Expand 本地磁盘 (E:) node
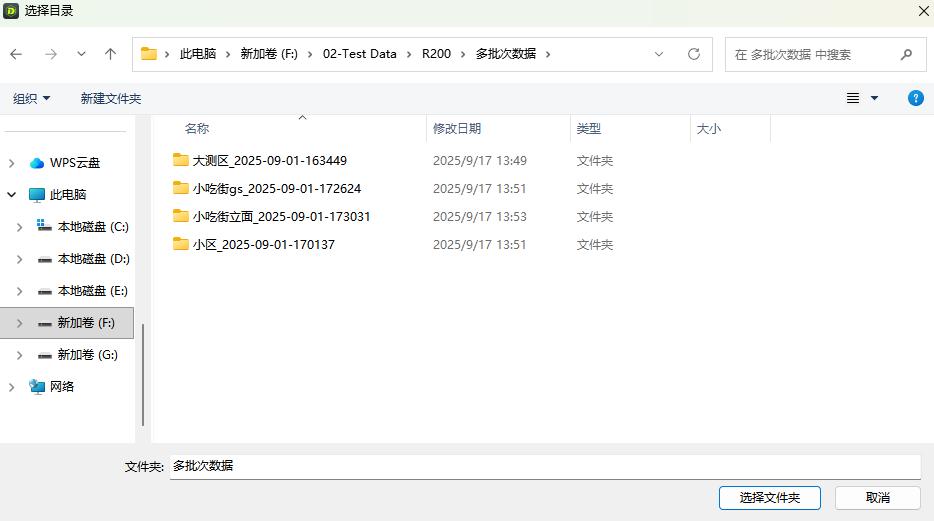 point(20,291)
